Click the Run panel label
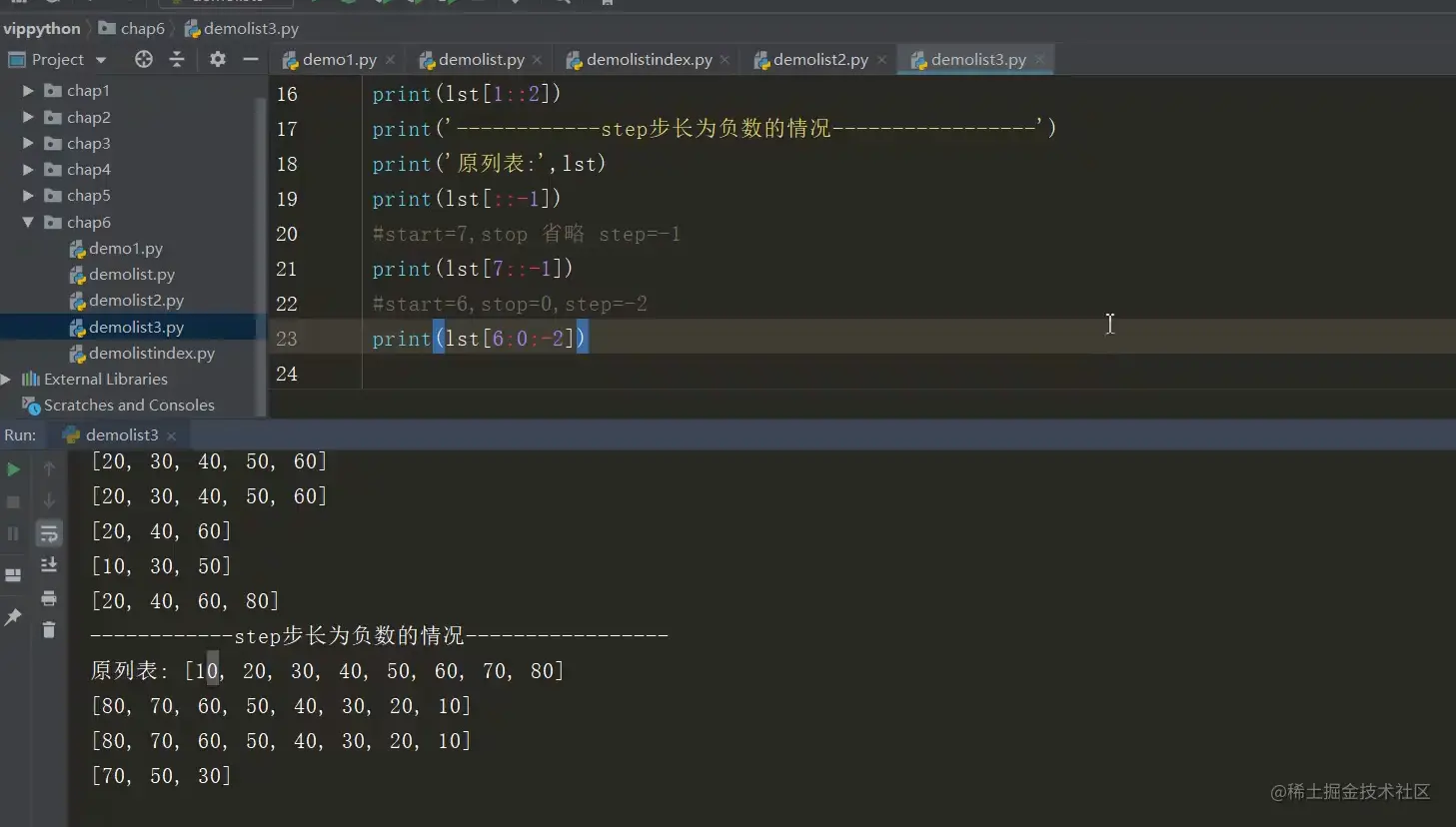 click(x=20, y=435)
